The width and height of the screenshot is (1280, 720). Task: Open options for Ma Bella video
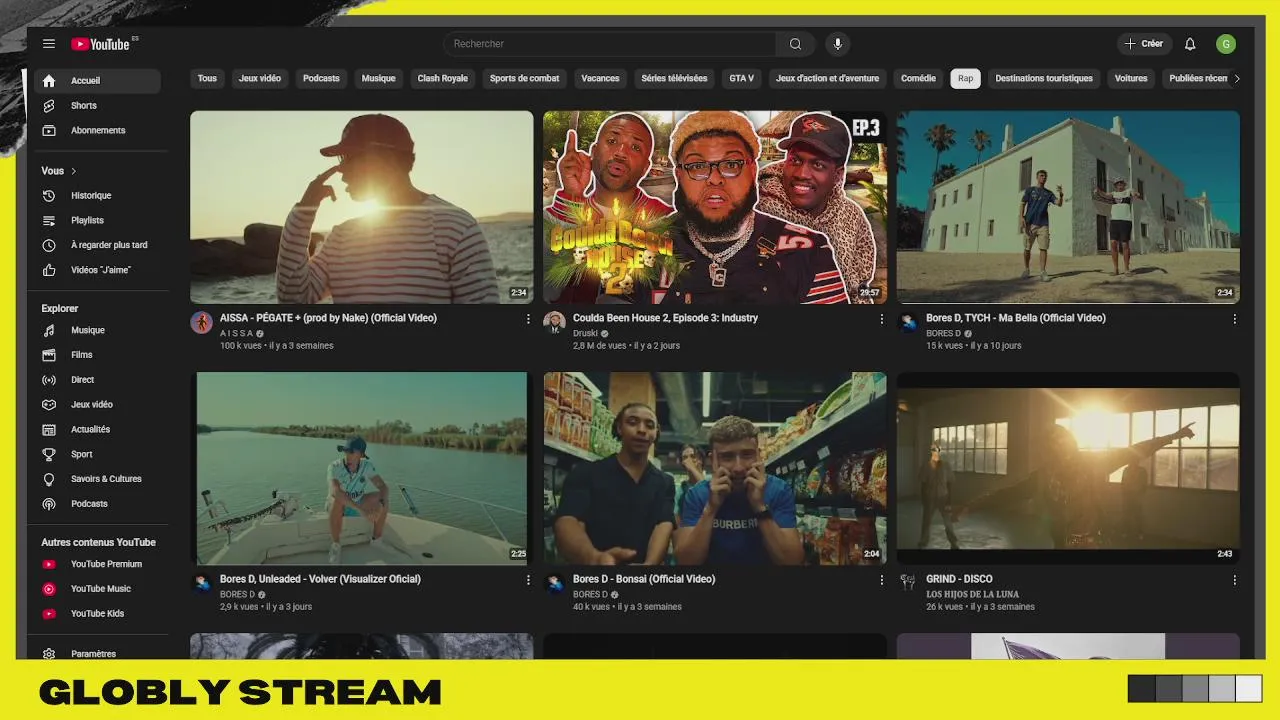(1234, 319)
